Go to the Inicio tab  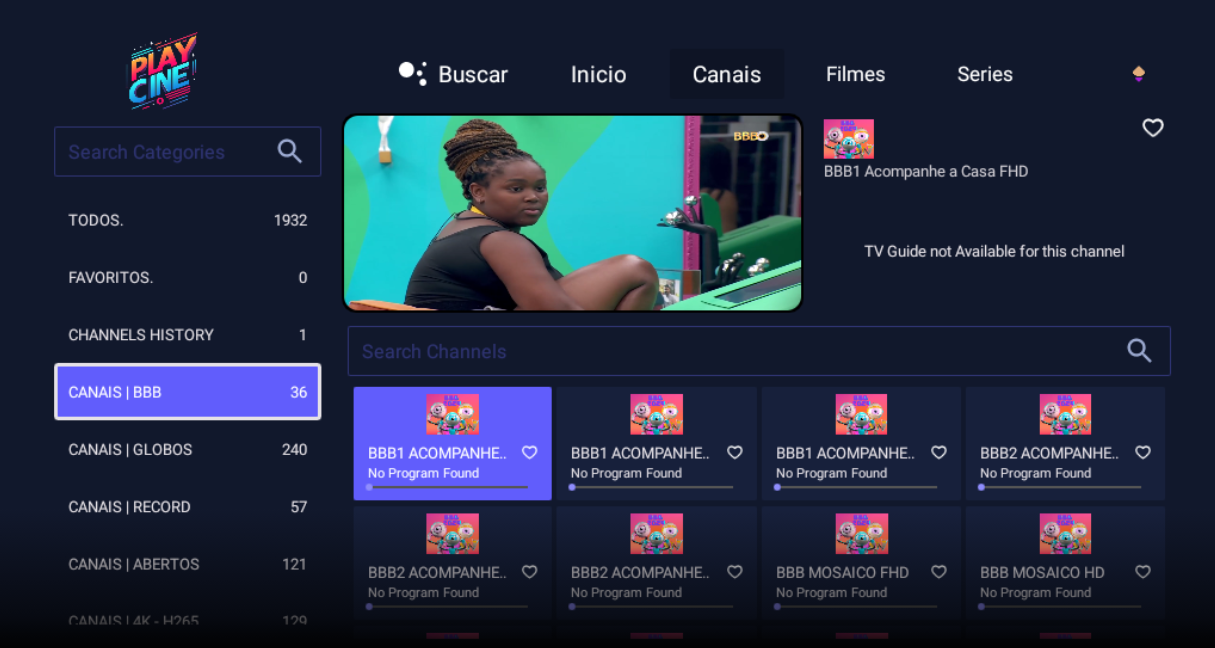click(598, 75)
